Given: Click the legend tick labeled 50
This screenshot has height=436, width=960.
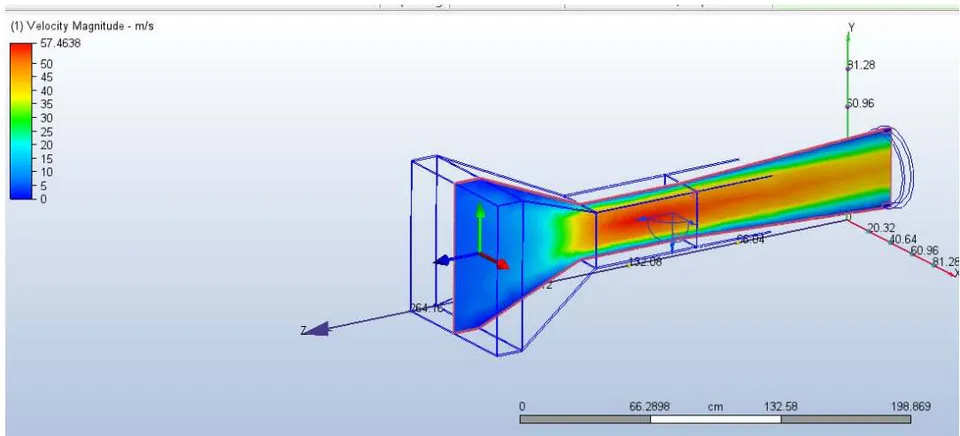Looking at the screenshot, I should click(47, 64).
